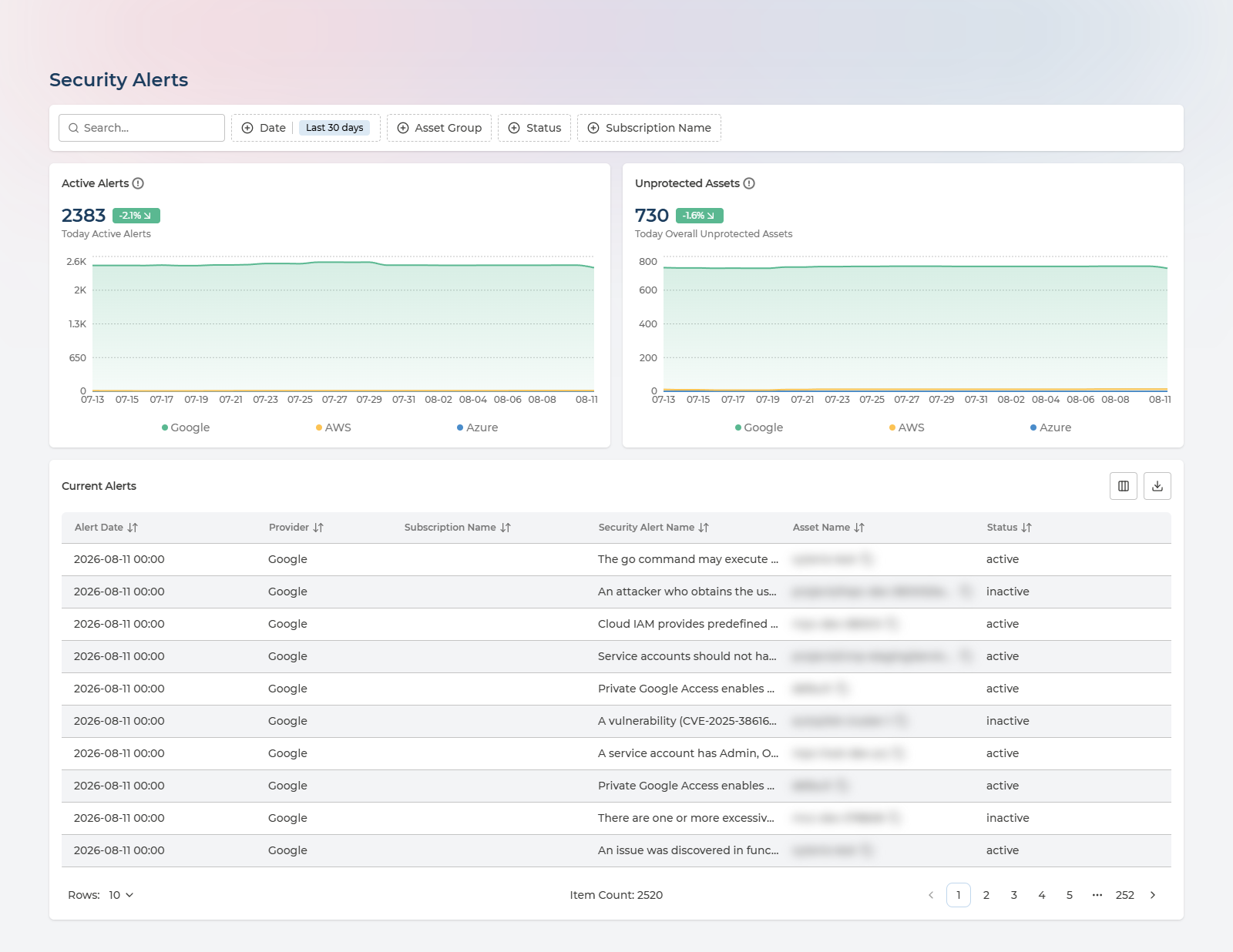Go to page 5
The image size is (1233, 952).
pyautogui.click(x=1070, y=895)
